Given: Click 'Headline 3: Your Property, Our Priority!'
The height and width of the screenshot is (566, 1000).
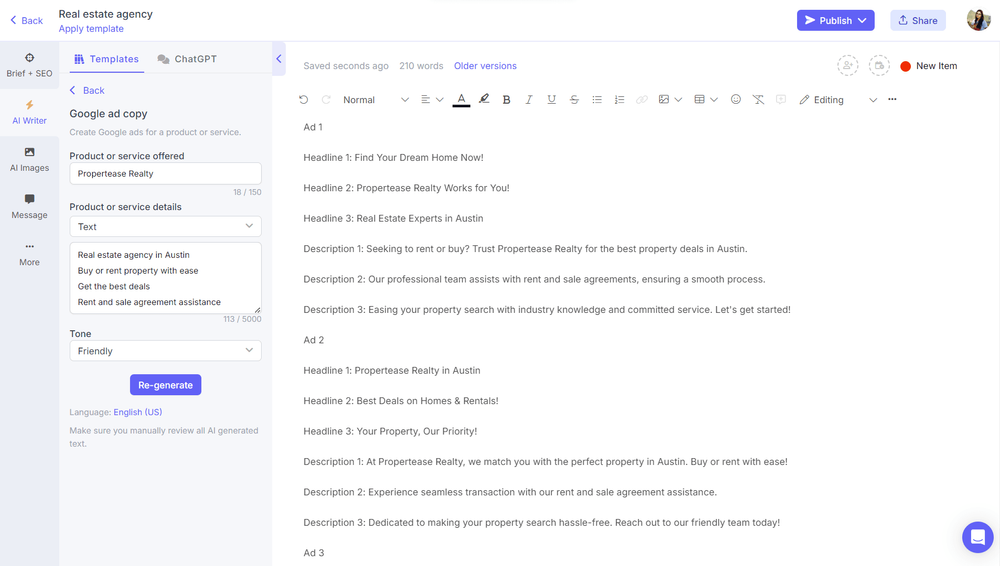Looking at the screenshot, I should pos(390,431).
